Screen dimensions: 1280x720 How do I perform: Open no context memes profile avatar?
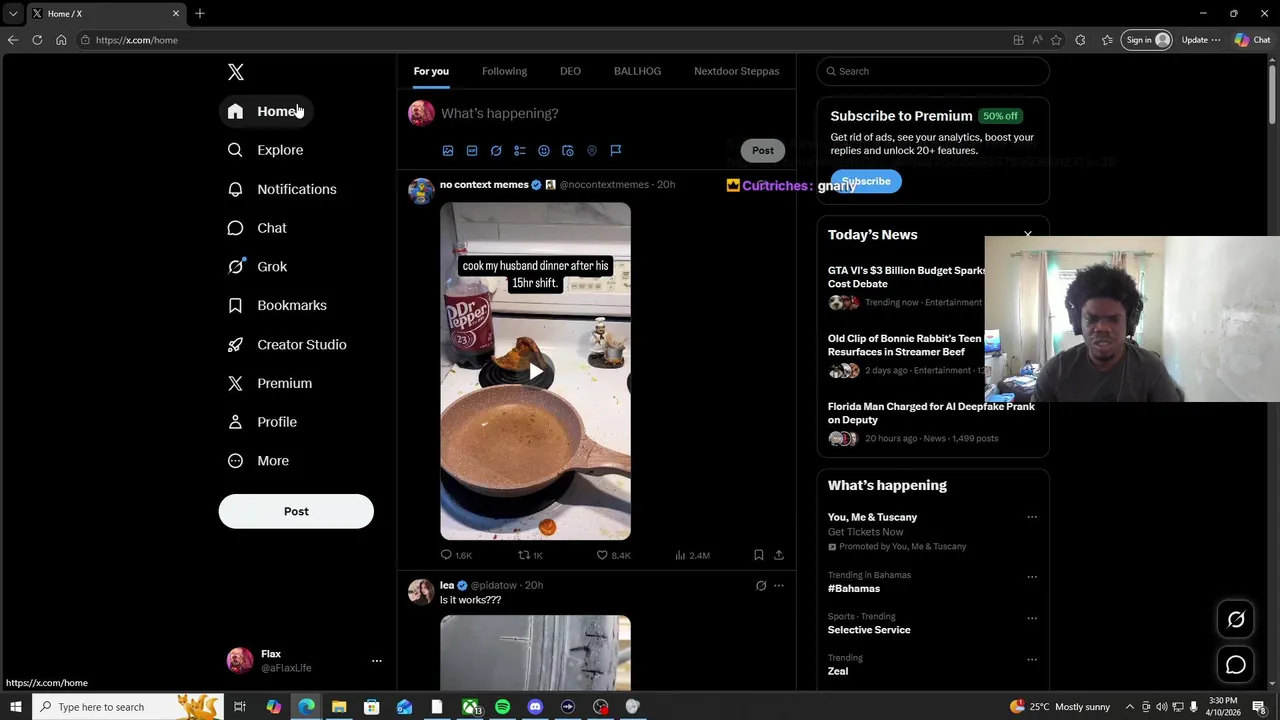421,191
